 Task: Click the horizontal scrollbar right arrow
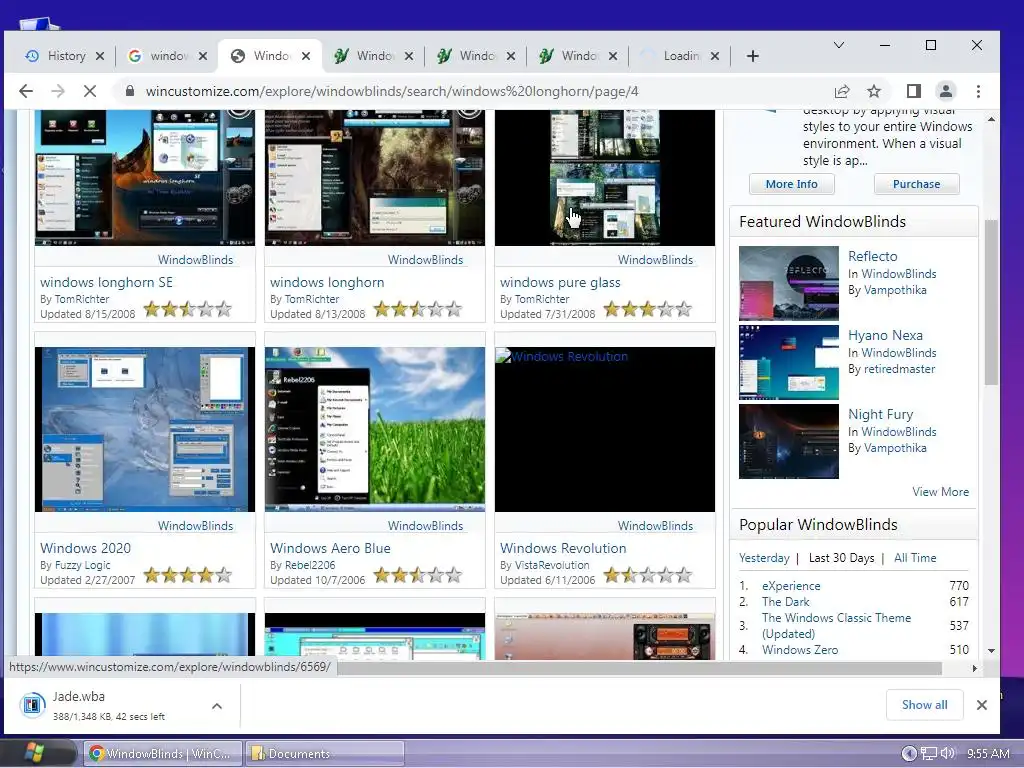974,668
